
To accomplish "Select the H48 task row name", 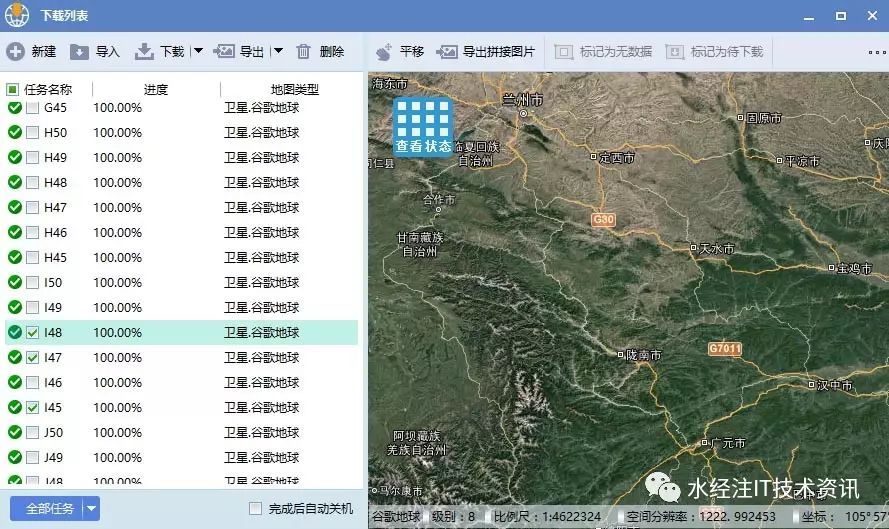I will coord(56,183).
